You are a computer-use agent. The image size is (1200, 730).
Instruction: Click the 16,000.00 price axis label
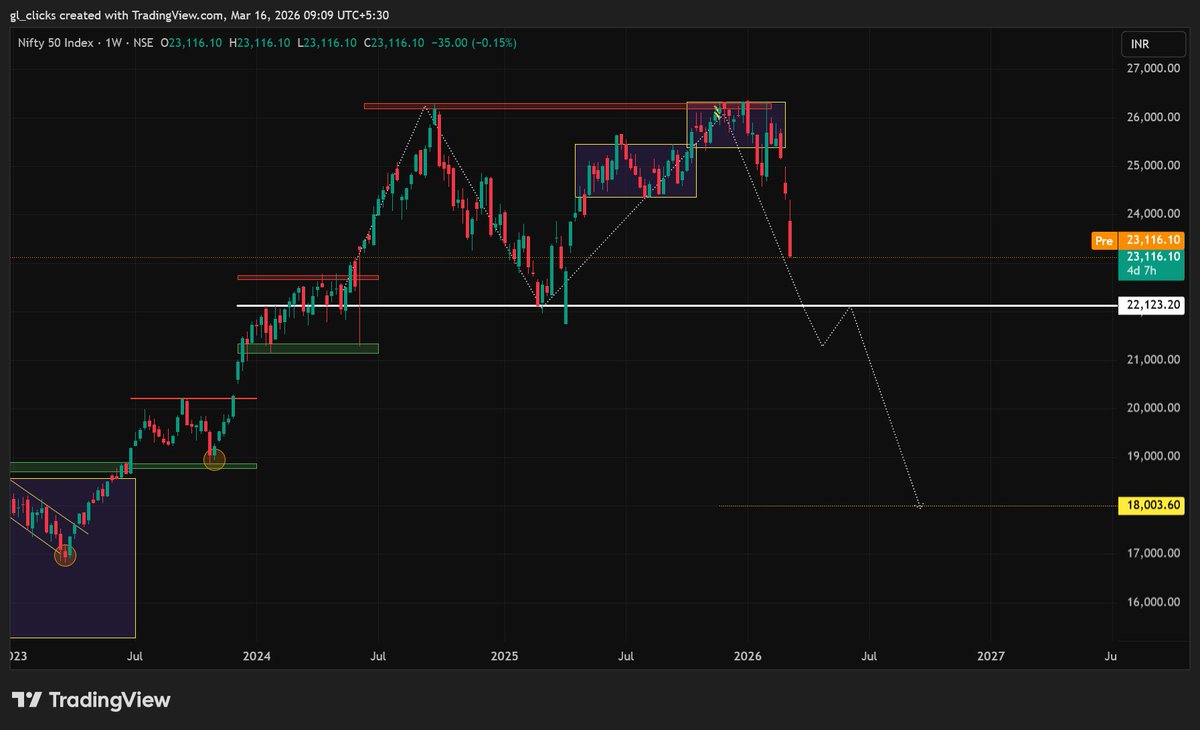coord(1155,602)
